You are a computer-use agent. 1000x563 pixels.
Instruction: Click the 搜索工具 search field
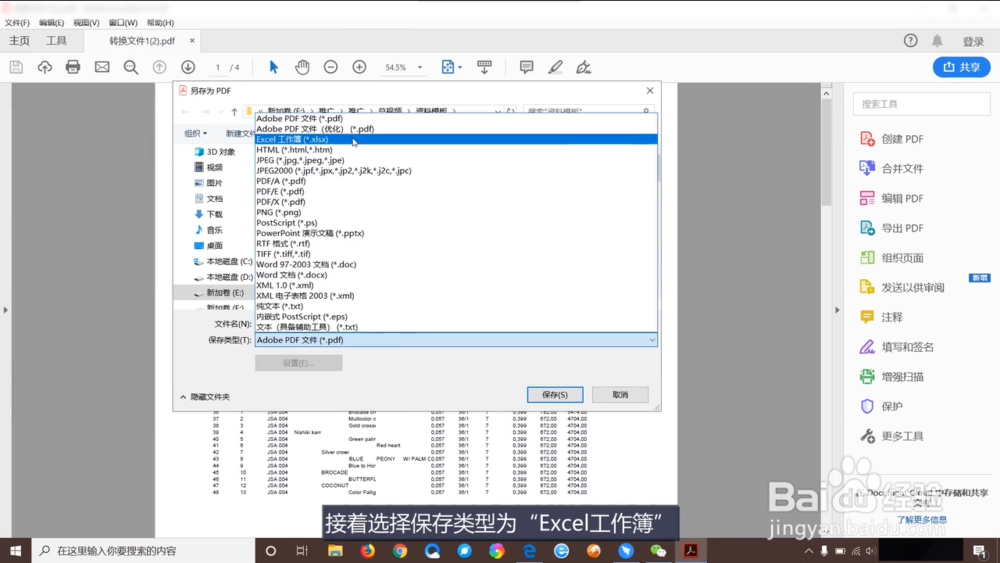coord(922,104)
